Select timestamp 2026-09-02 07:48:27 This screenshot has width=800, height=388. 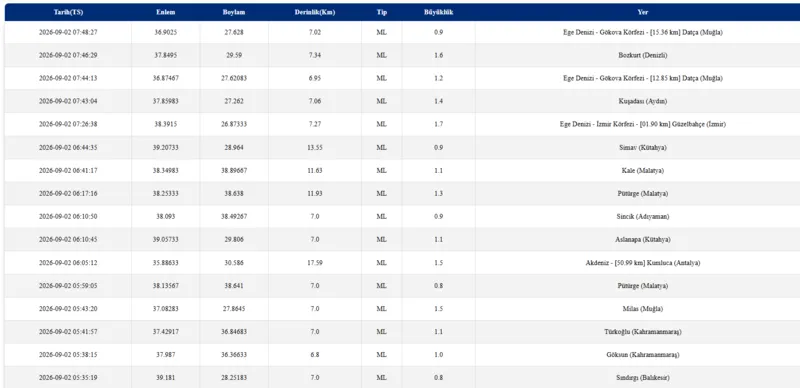pos(68,32)
